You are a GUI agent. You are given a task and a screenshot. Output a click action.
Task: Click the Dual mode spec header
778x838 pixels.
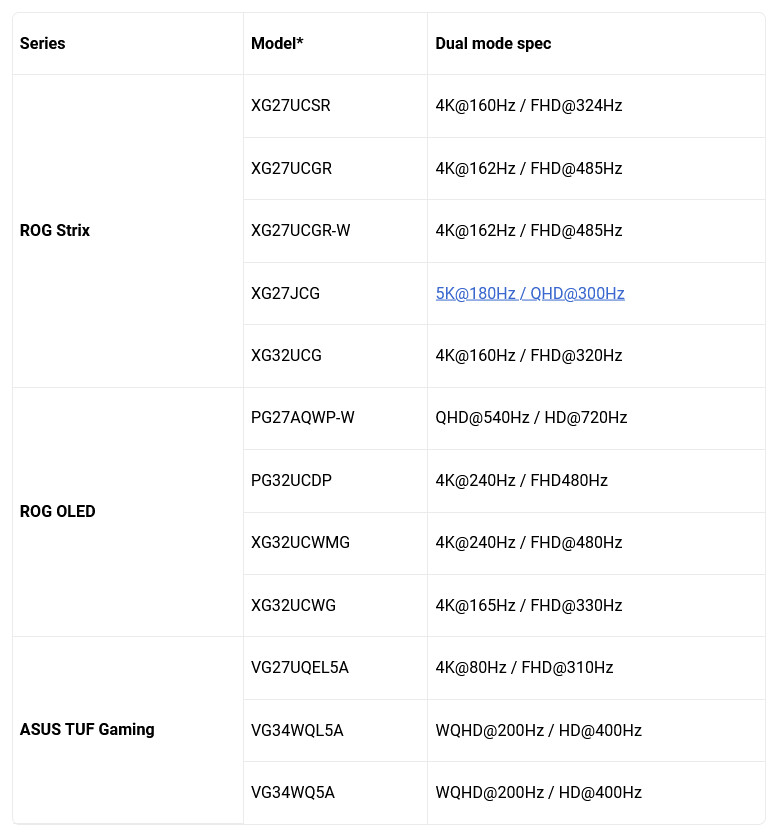click(493, 44)
